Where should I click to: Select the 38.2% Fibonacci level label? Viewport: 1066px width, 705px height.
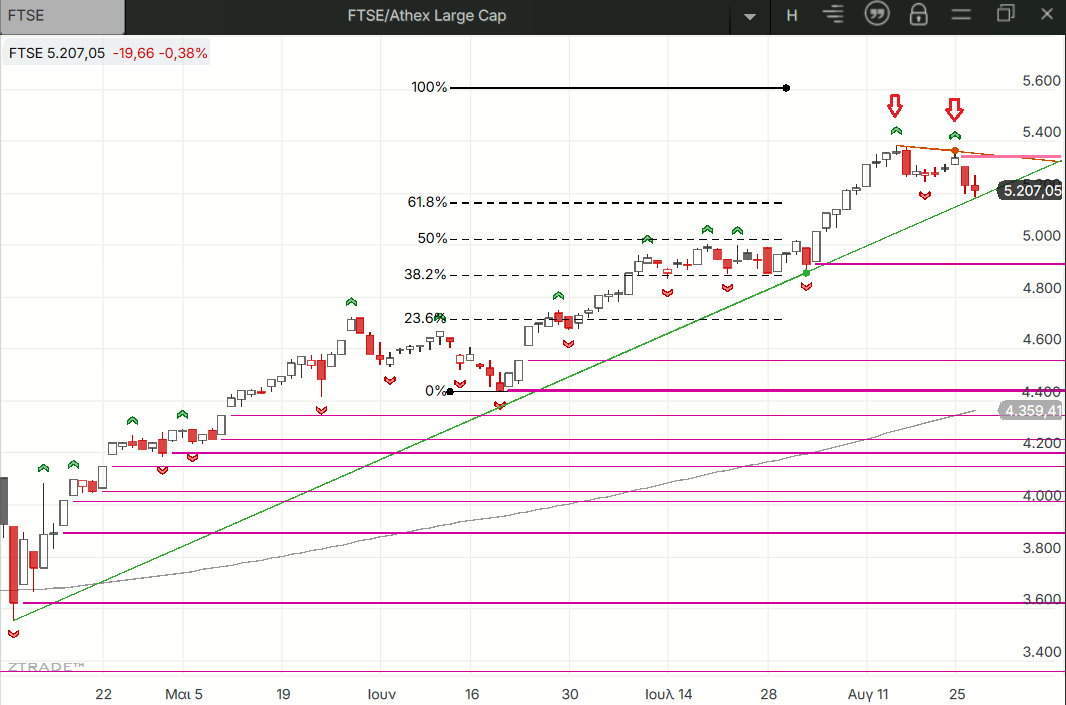[x=425, y=274]
